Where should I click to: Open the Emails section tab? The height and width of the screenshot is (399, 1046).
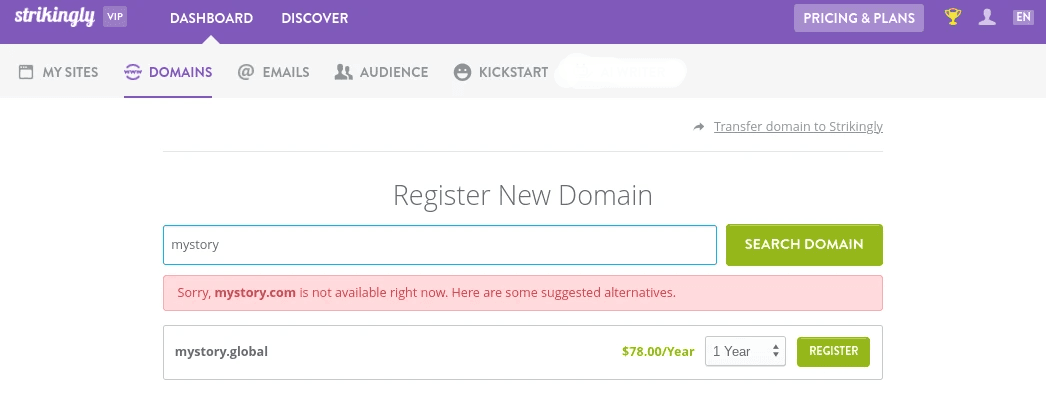click(274, 72)
